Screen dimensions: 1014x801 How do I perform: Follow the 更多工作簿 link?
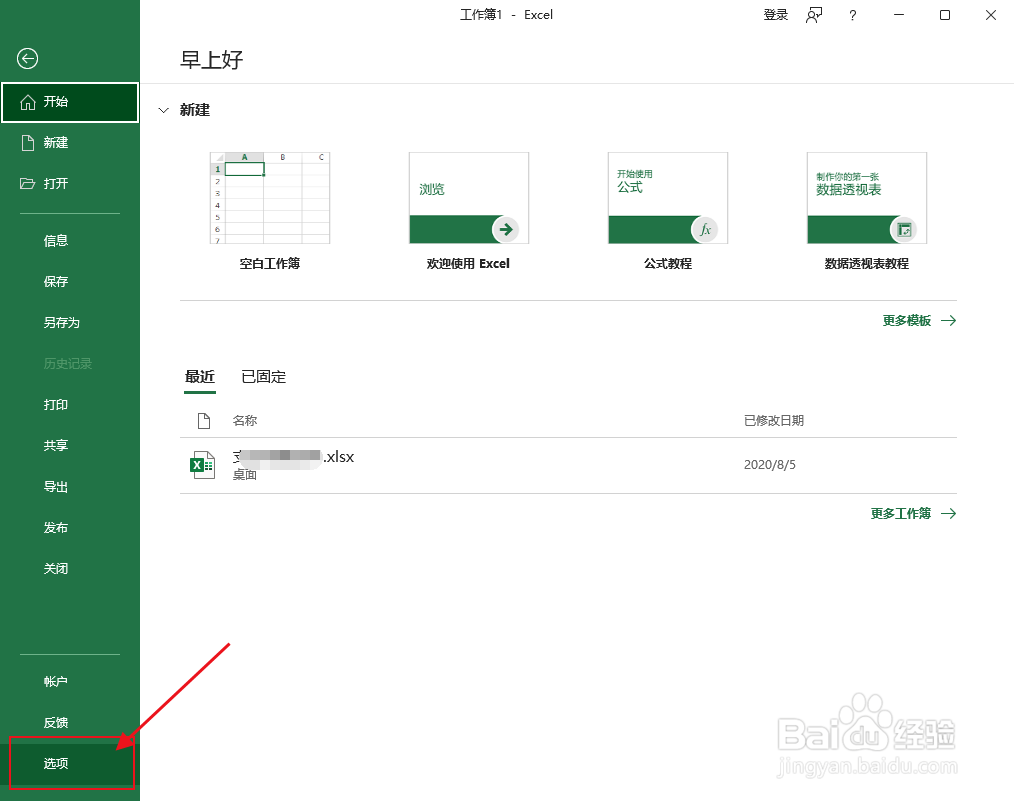tap(901, 513)
